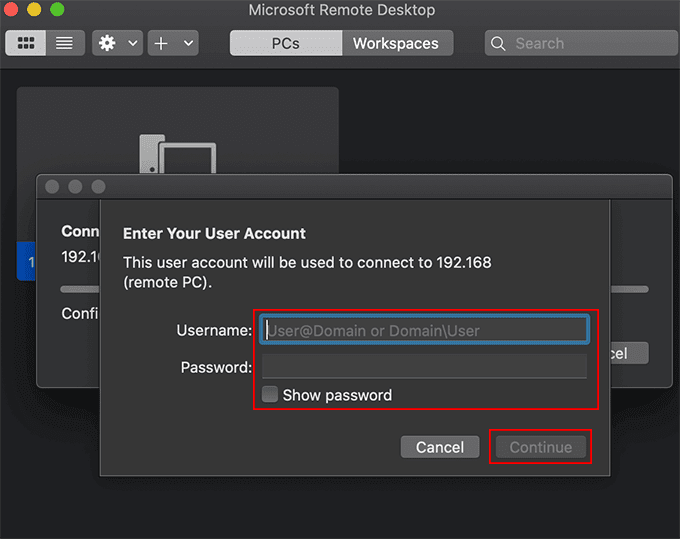Click the plus add button
The height and width of the screenshot is (539, 680).
[161, 43]
